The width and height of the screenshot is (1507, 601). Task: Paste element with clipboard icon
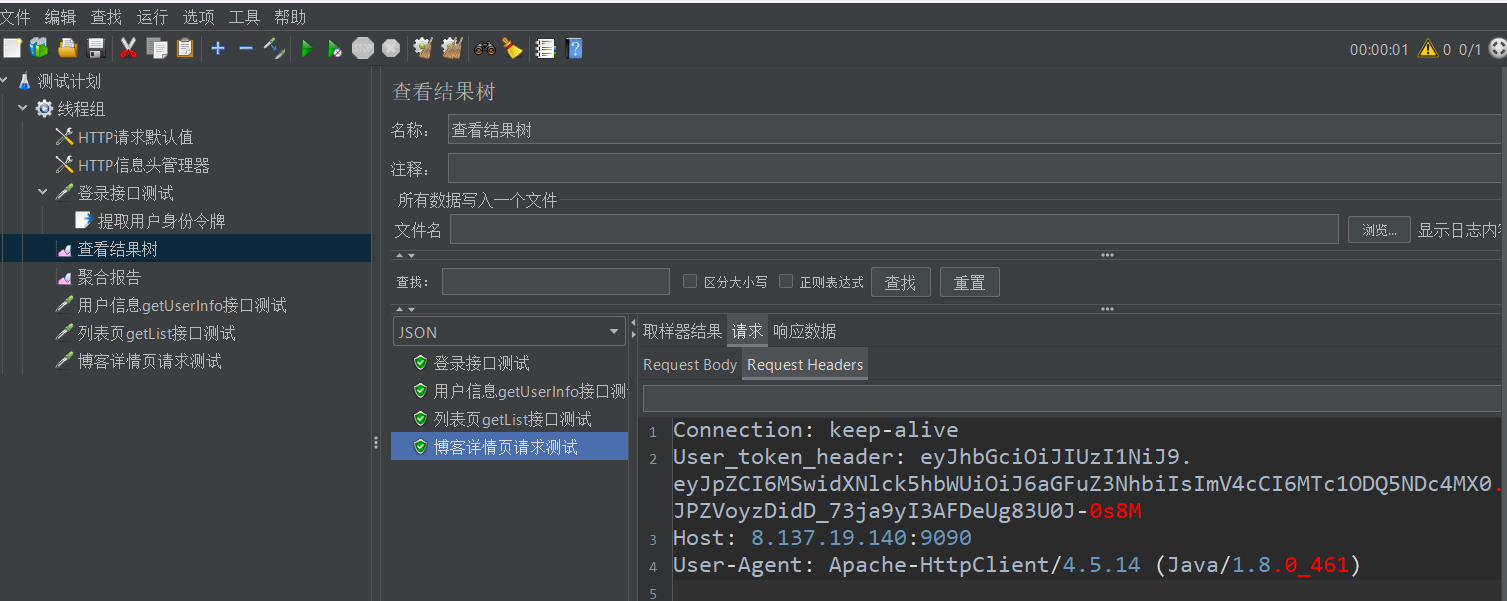click(185, 48)
